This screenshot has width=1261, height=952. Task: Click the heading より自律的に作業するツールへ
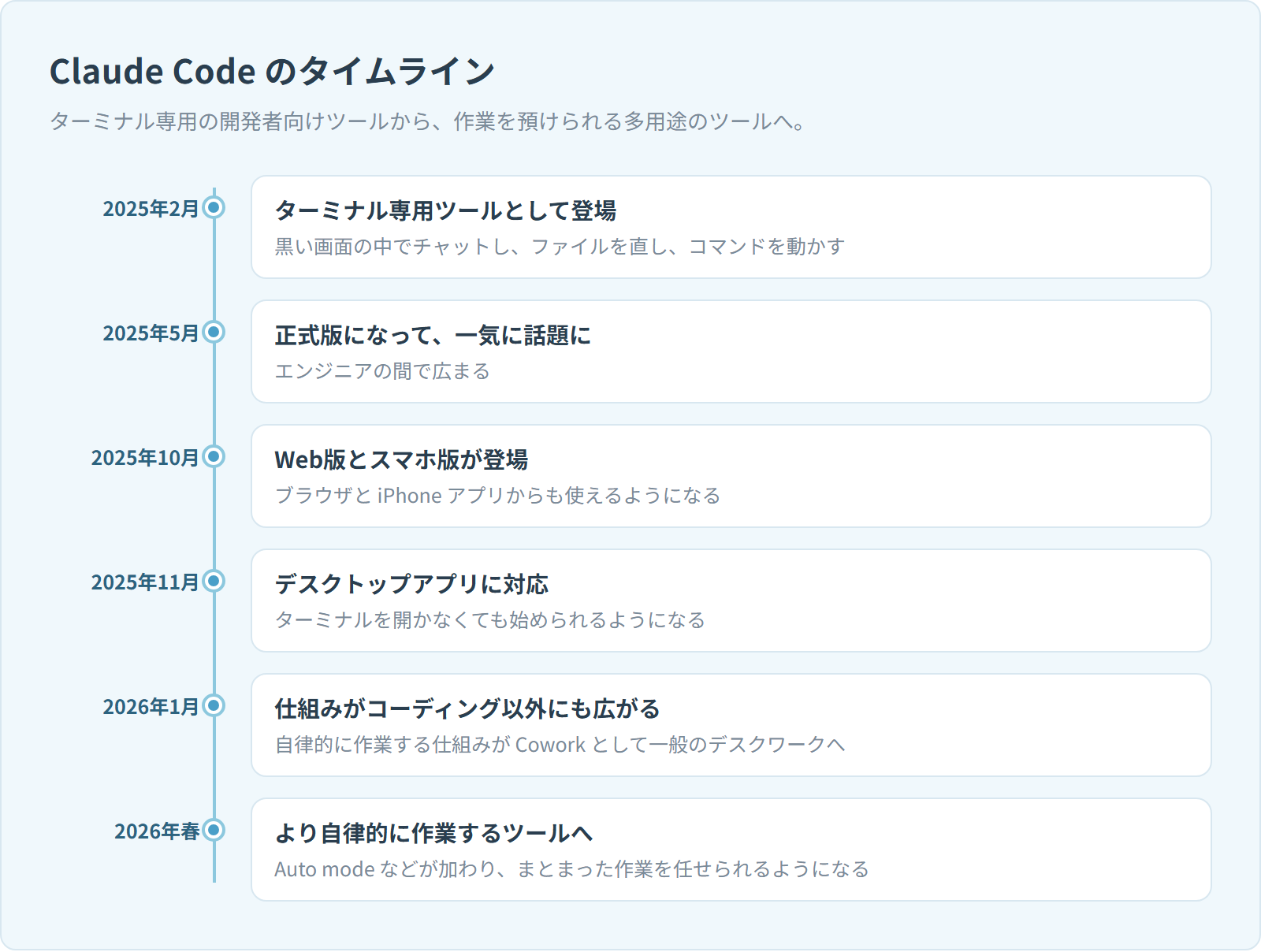pyautogui.click(x=433, y=833)
